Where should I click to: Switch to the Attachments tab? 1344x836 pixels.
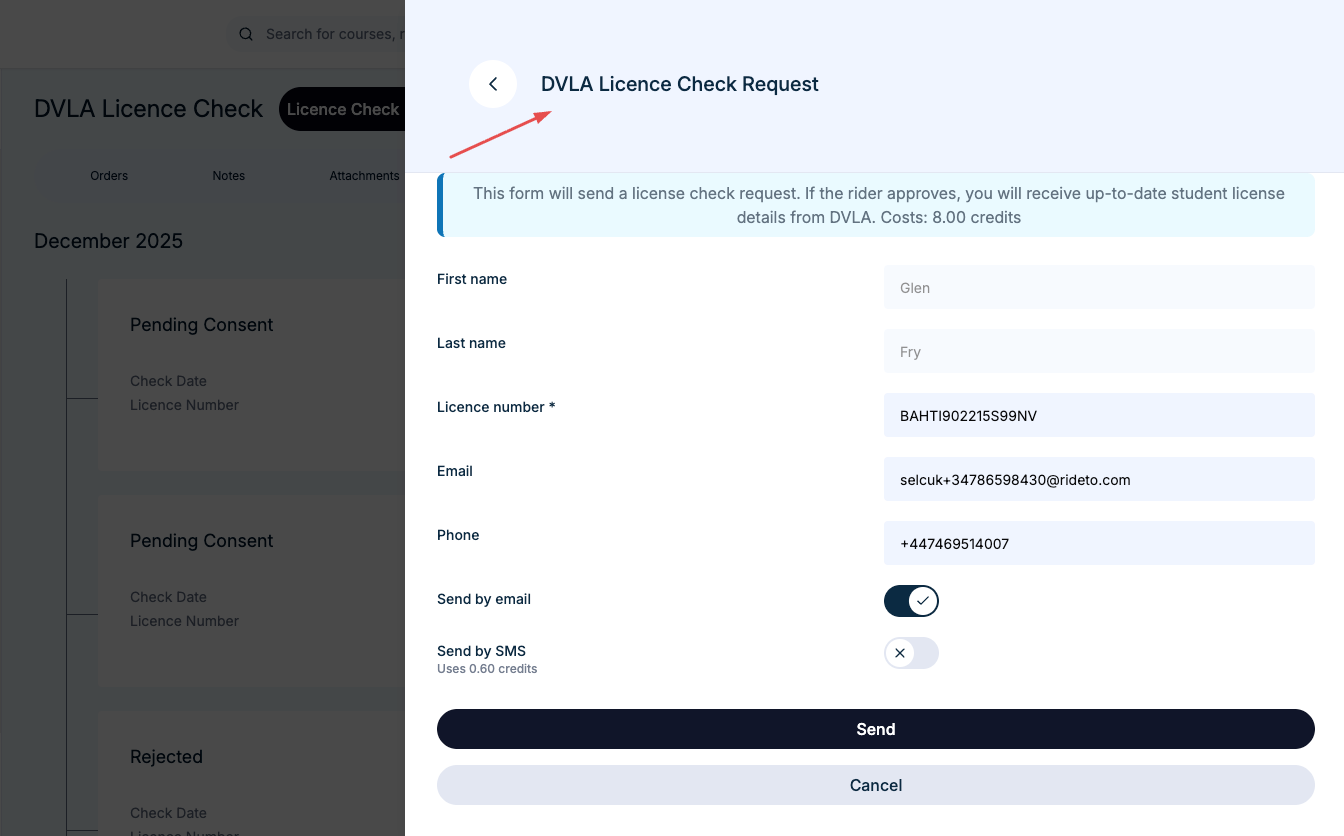[364, 175]
